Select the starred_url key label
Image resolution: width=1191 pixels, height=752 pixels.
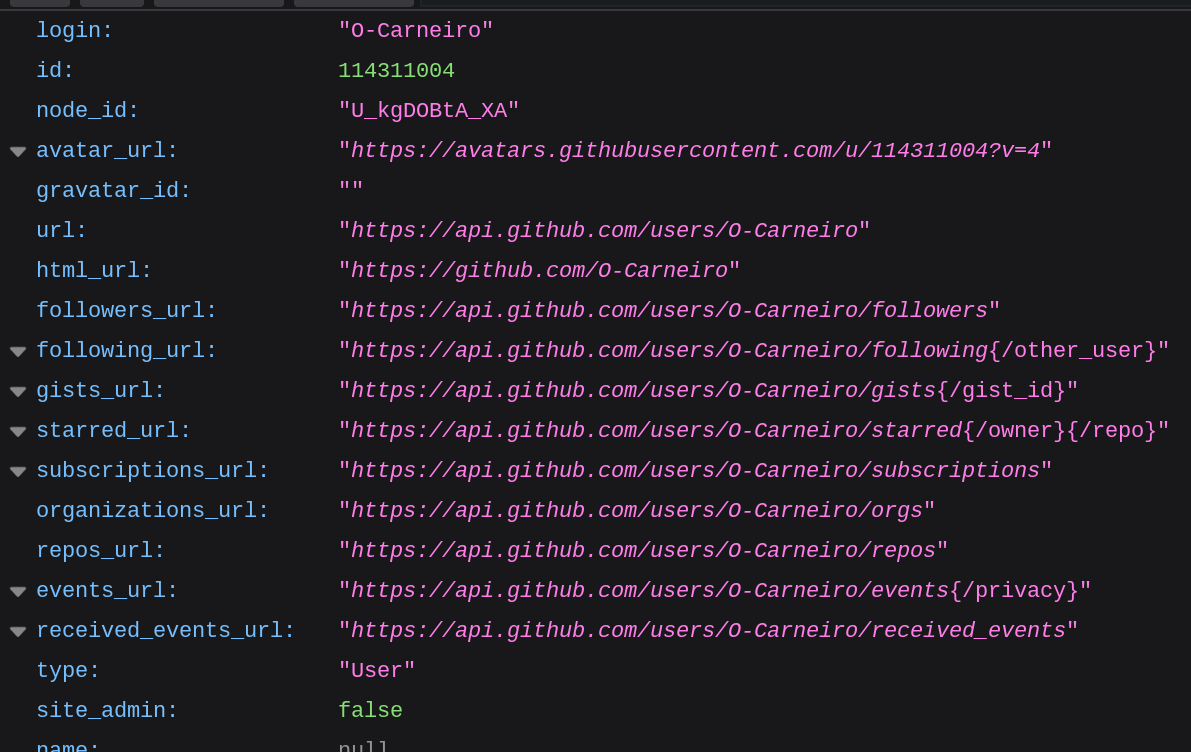click(x=113, y=431)
